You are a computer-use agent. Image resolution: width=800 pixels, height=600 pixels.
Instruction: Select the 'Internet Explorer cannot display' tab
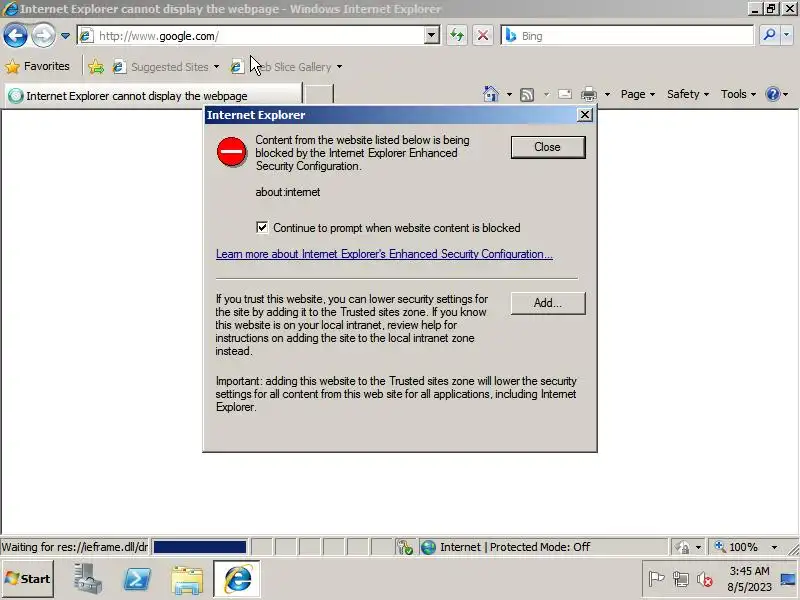(x=154, y=95)
